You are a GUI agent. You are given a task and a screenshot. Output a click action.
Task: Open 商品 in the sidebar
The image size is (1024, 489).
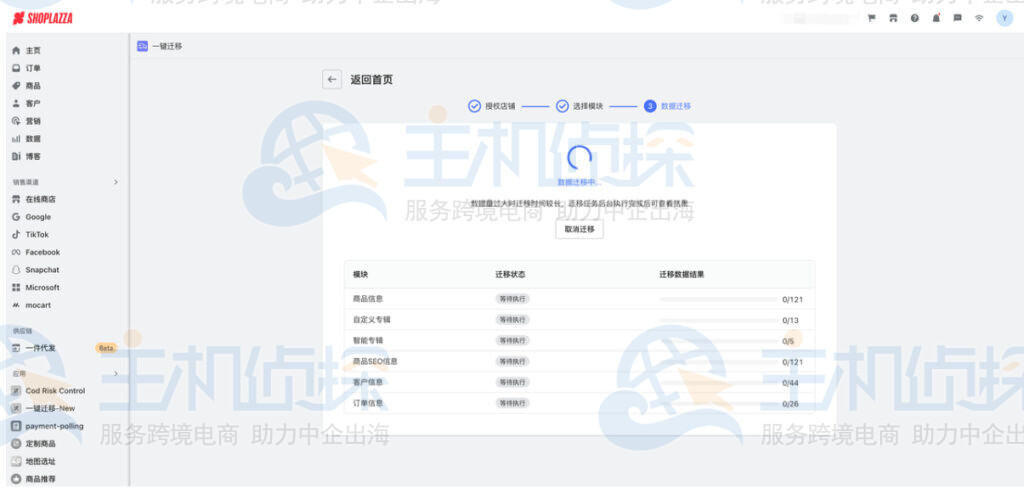click(x=33, y=86)
